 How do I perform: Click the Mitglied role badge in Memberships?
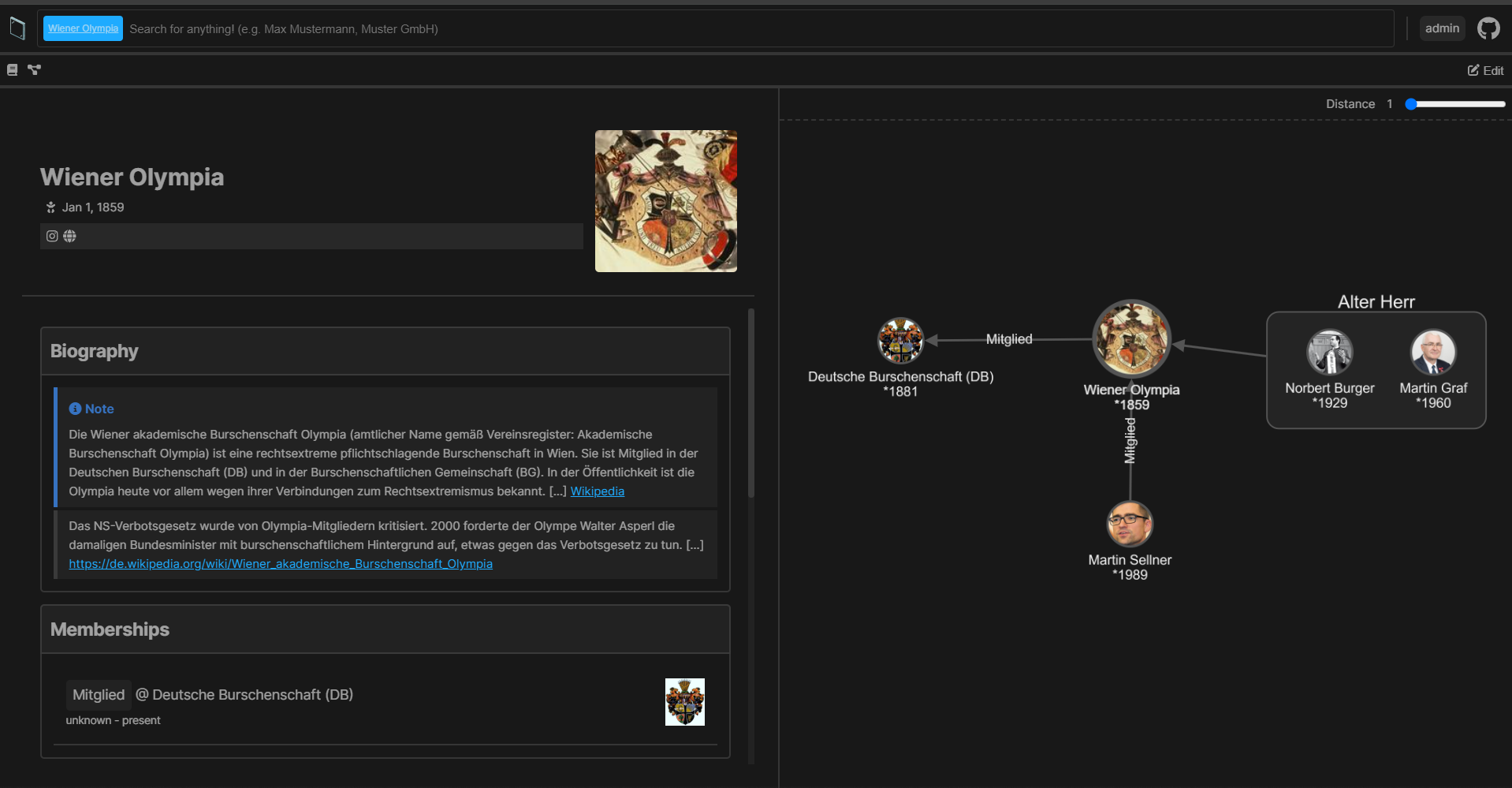(x=99, y=695)
